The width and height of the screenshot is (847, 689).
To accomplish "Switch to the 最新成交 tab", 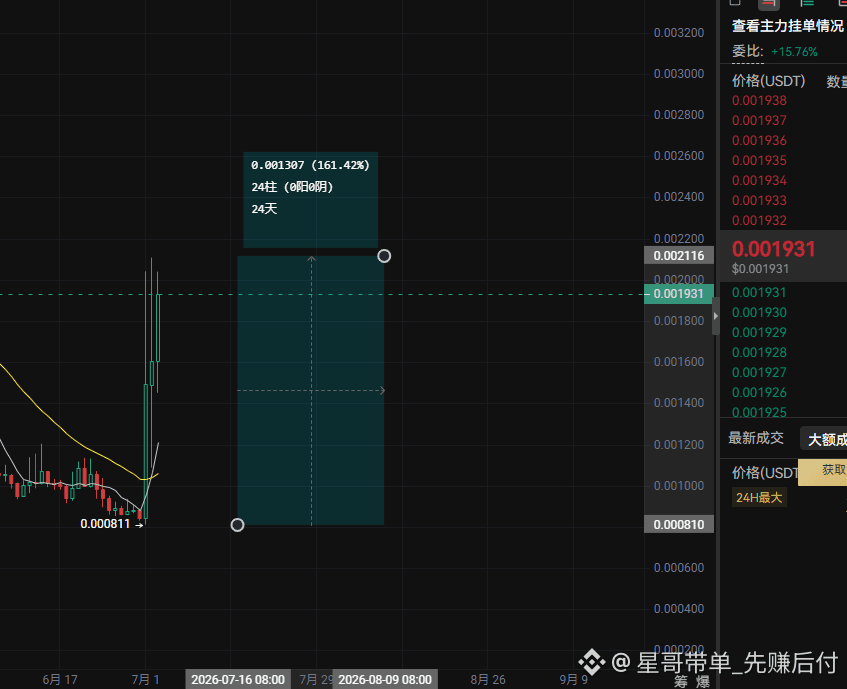I will (756, 438).
